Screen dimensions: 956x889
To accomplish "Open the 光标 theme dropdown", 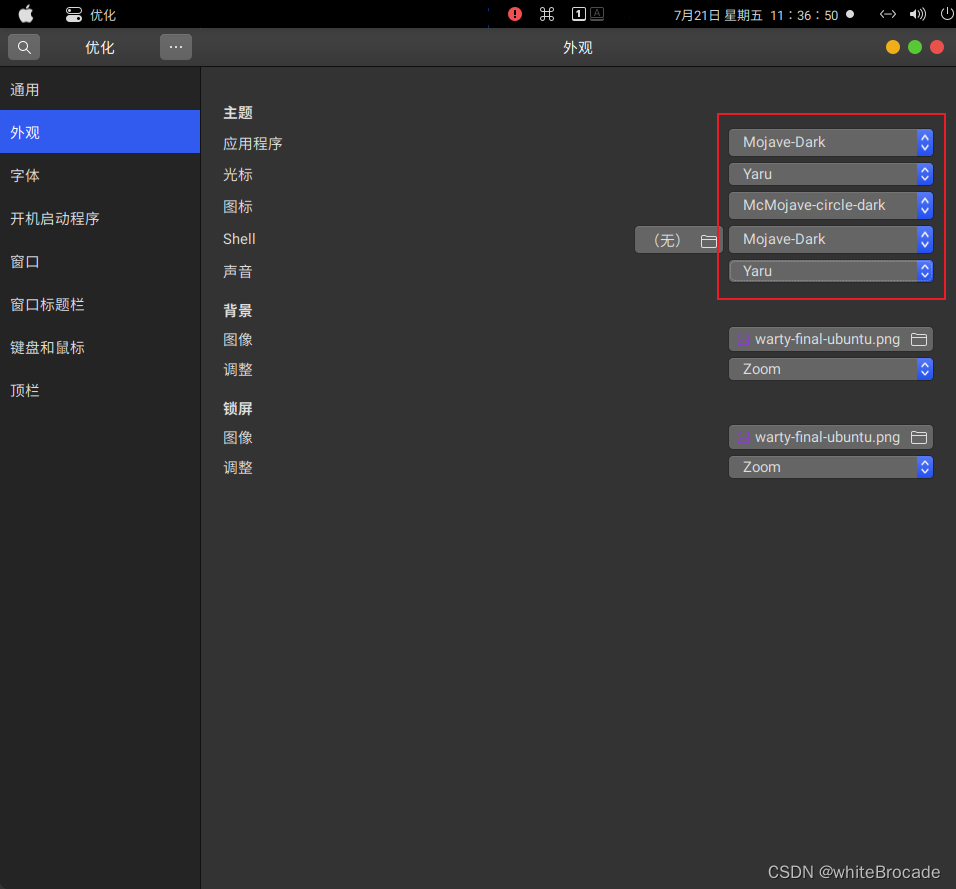I will (x=830, y=174).
